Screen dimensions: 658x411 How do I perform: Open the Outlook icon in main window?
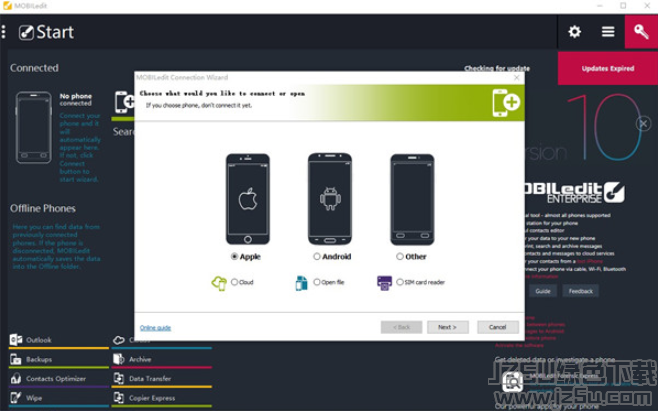pyautogui.click(x=16, y=340)
